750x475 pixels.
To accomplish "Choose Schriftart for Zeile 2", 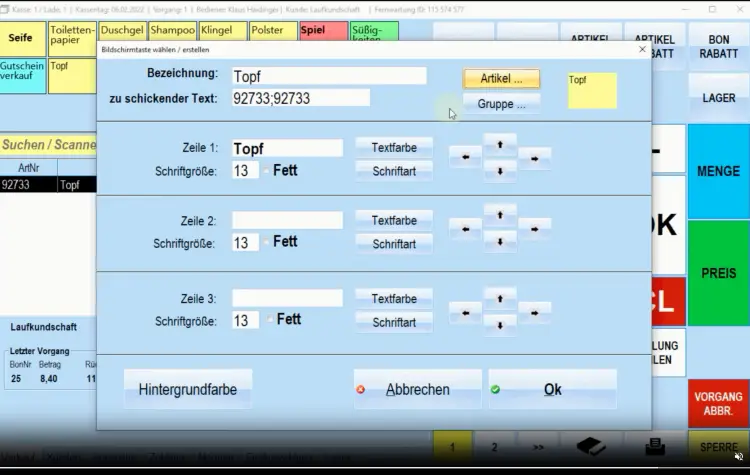I will (394, 244).
